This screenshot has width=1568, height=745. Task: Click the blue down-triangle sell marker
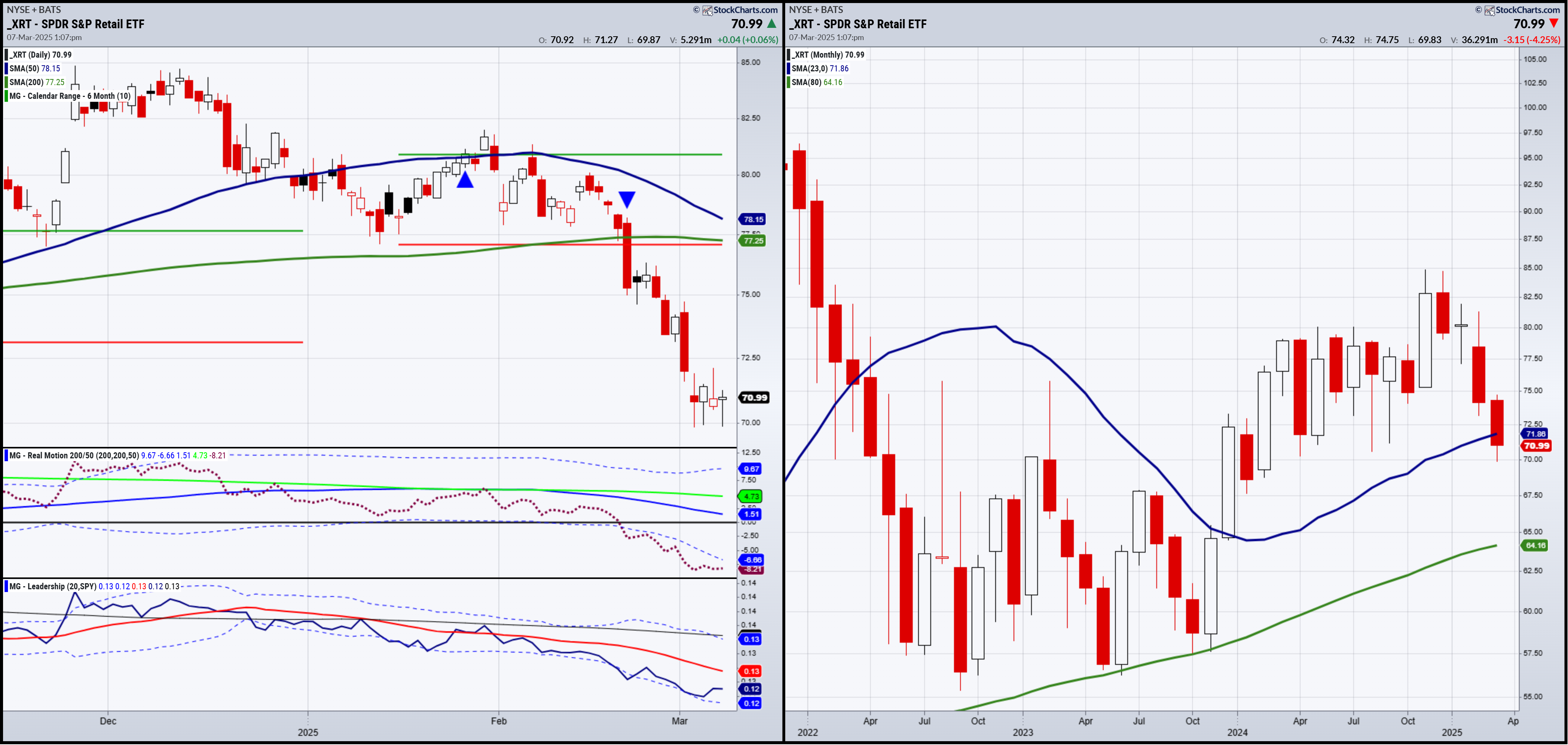point(627,199)
